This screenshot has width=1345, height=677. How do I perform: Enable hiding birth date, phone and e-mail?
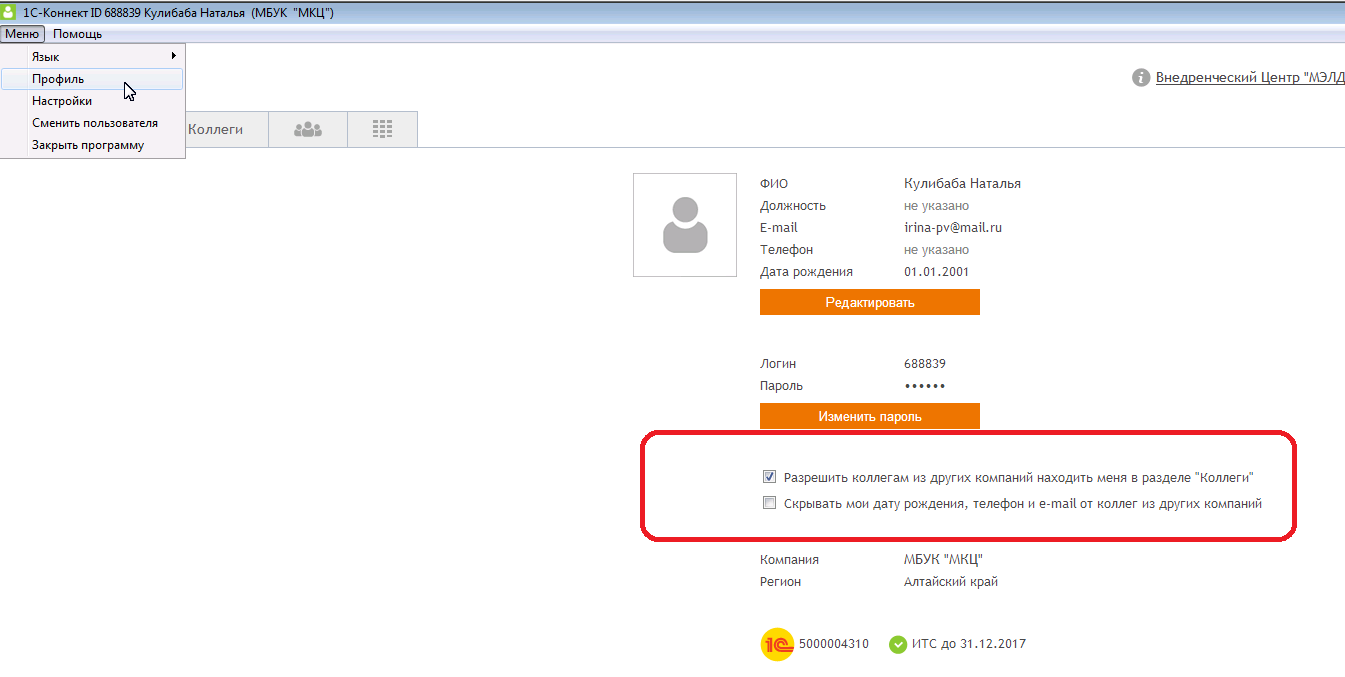pyautogui.click(x=769, y=503)
